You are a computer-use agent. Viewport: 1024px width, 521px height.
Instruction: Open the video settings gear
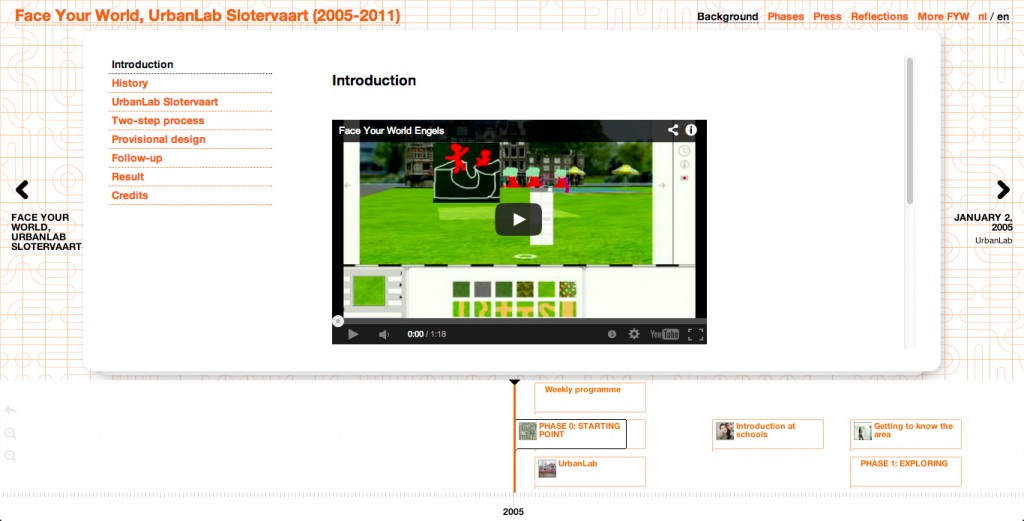click(634, 334)
